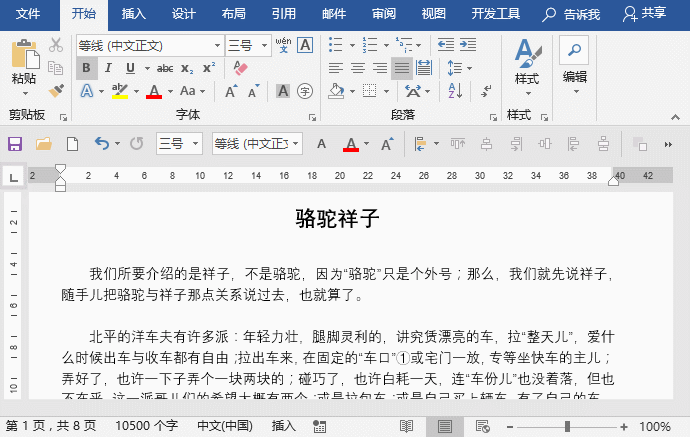This screenshot has height=437, width=690.
Task: Toggle bold formatting in the ribbon
Action: 87,68
